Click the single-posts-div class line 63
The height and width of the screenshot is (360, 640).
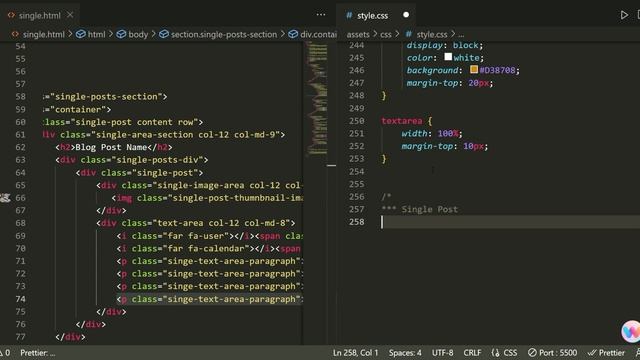132,160
